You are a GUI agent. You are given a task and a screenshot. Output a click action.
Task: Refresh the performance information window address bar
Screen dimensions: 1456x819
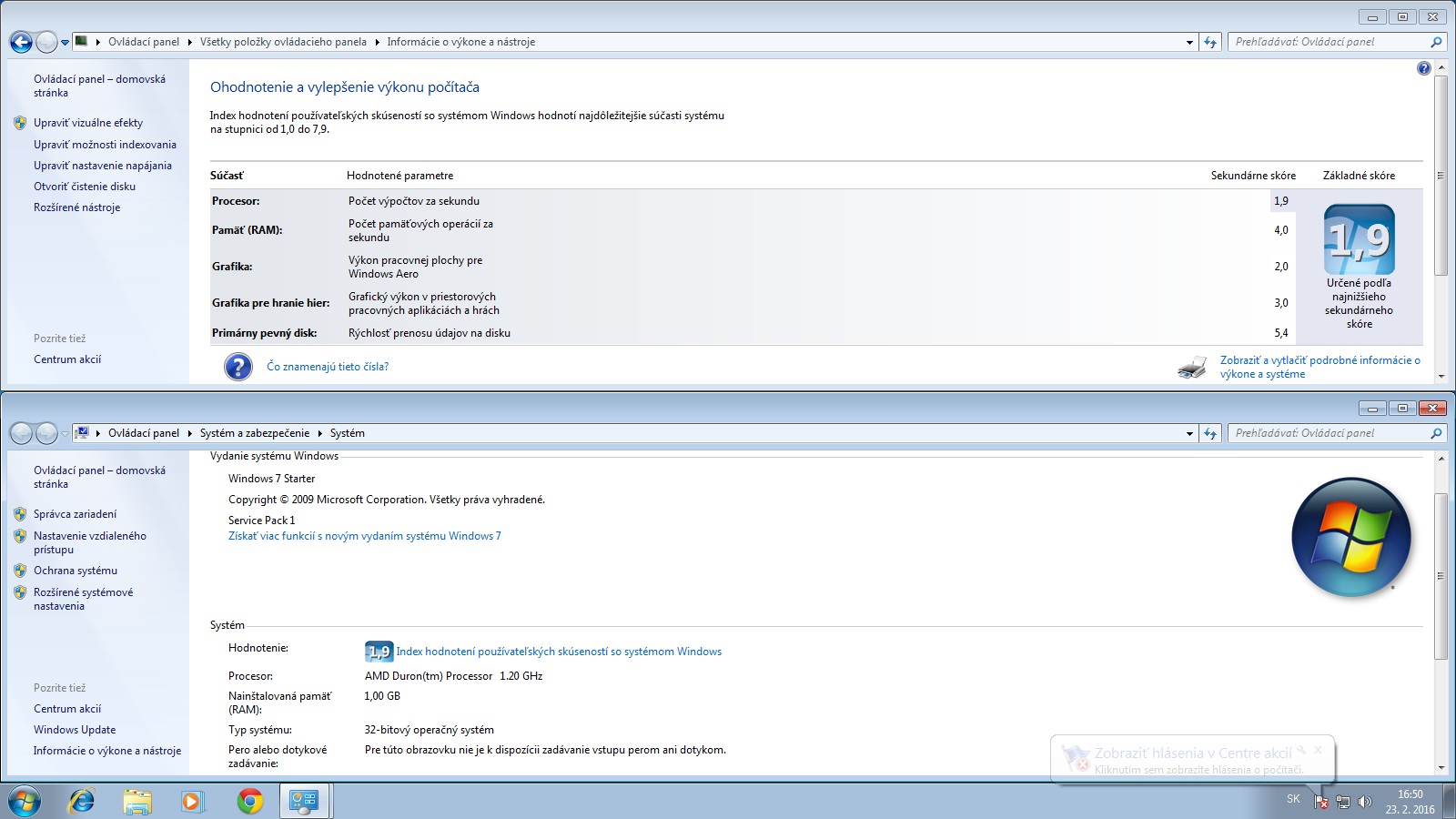pos(1210,42)
